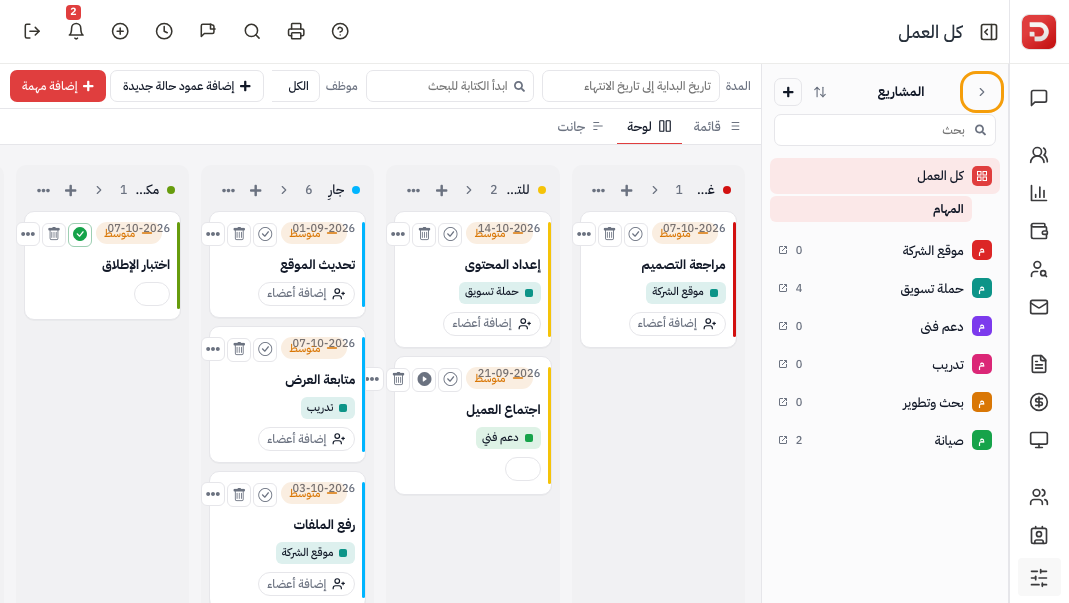This screenshot has height=603, width=1069.
Task: Open the الكل employee dropdown
Action: point(295,86)
